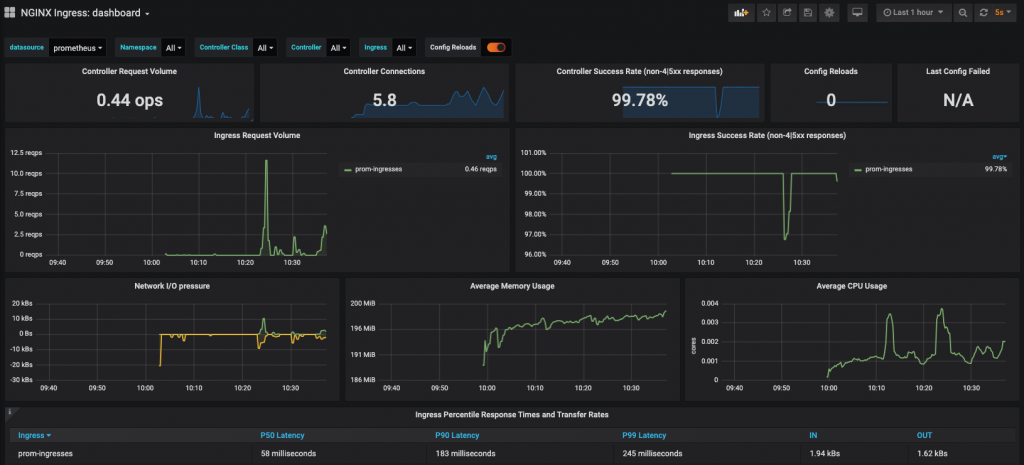The width and height of the screenshot is (1024, 465).
Task: Click prom-ingresses legend color in Success Rate
Action: point(857,169)
